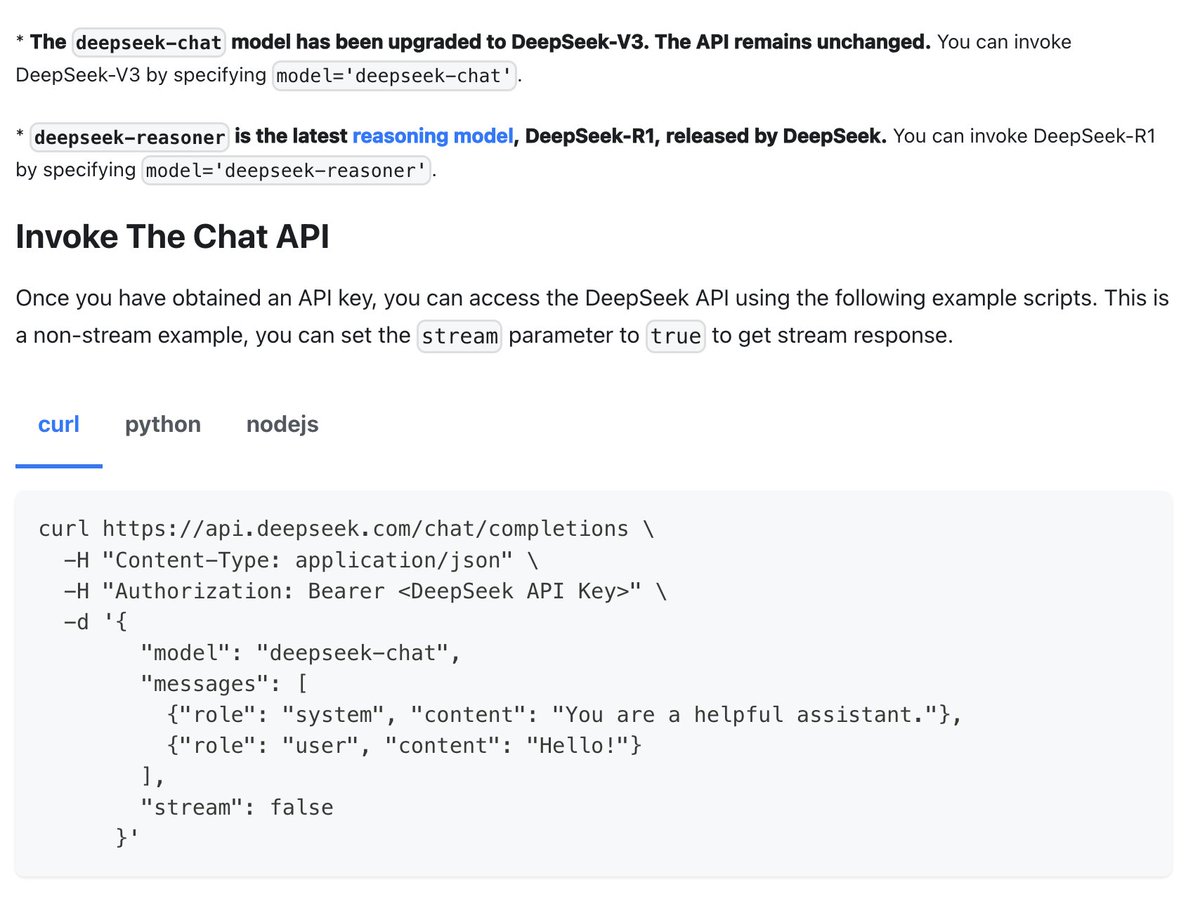This screenshot has height=920, width=1200.
Task: Click the curl URL api.deepseek.com/chat/completions line
Action: [346, 529]
